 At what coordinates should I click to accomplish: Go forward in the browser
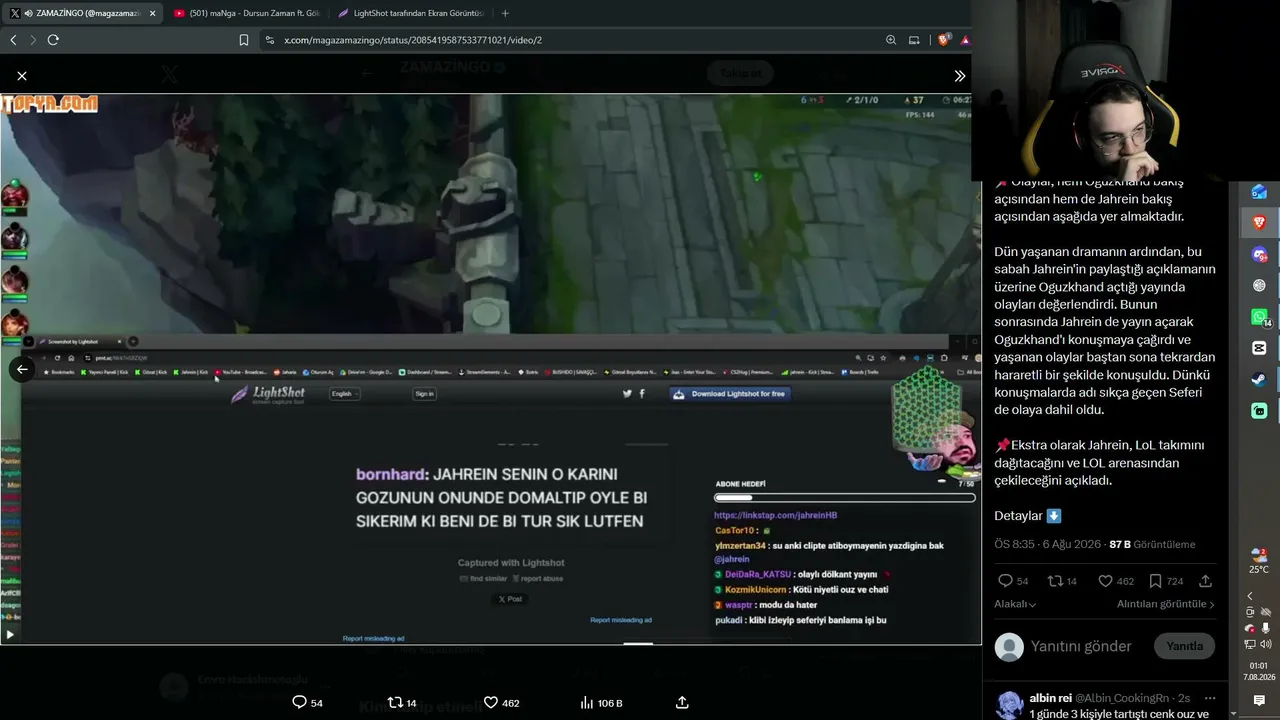[x=33, y=40]
